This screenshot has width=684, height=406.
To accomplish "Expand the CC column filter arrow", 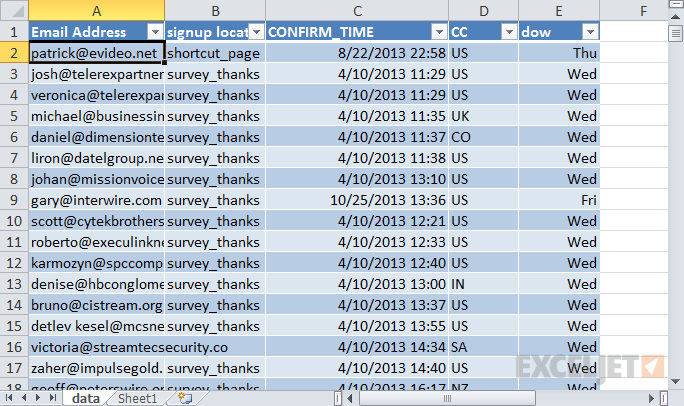I will coord(509,32).
